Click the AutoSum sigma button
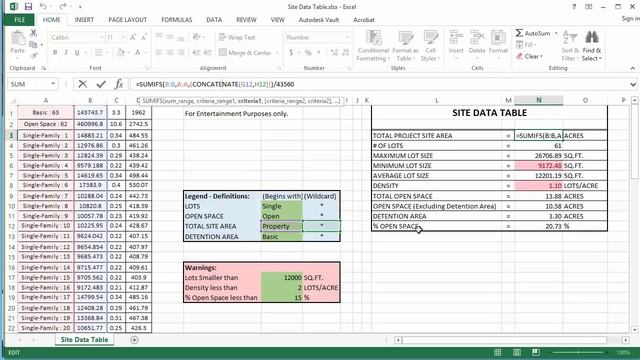Screen dimensions: 640x360 533,33
